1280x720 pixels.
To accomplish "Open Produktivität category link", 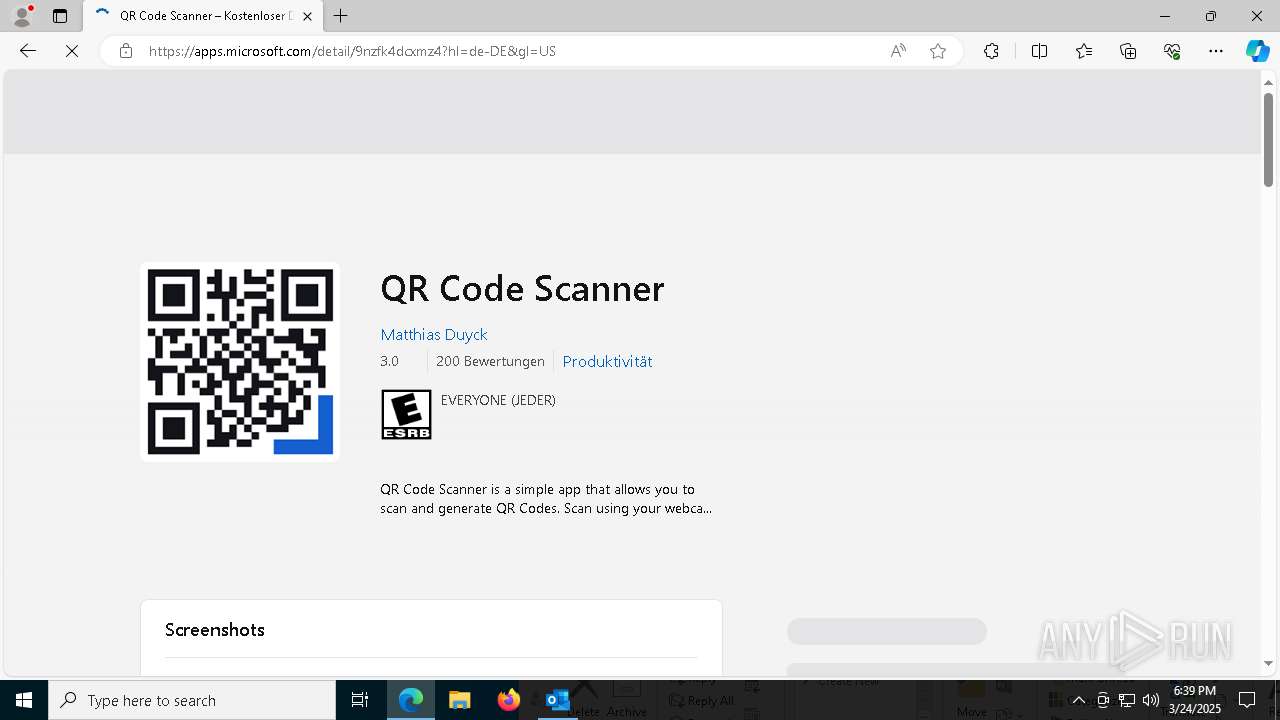I will click(607, 361).
